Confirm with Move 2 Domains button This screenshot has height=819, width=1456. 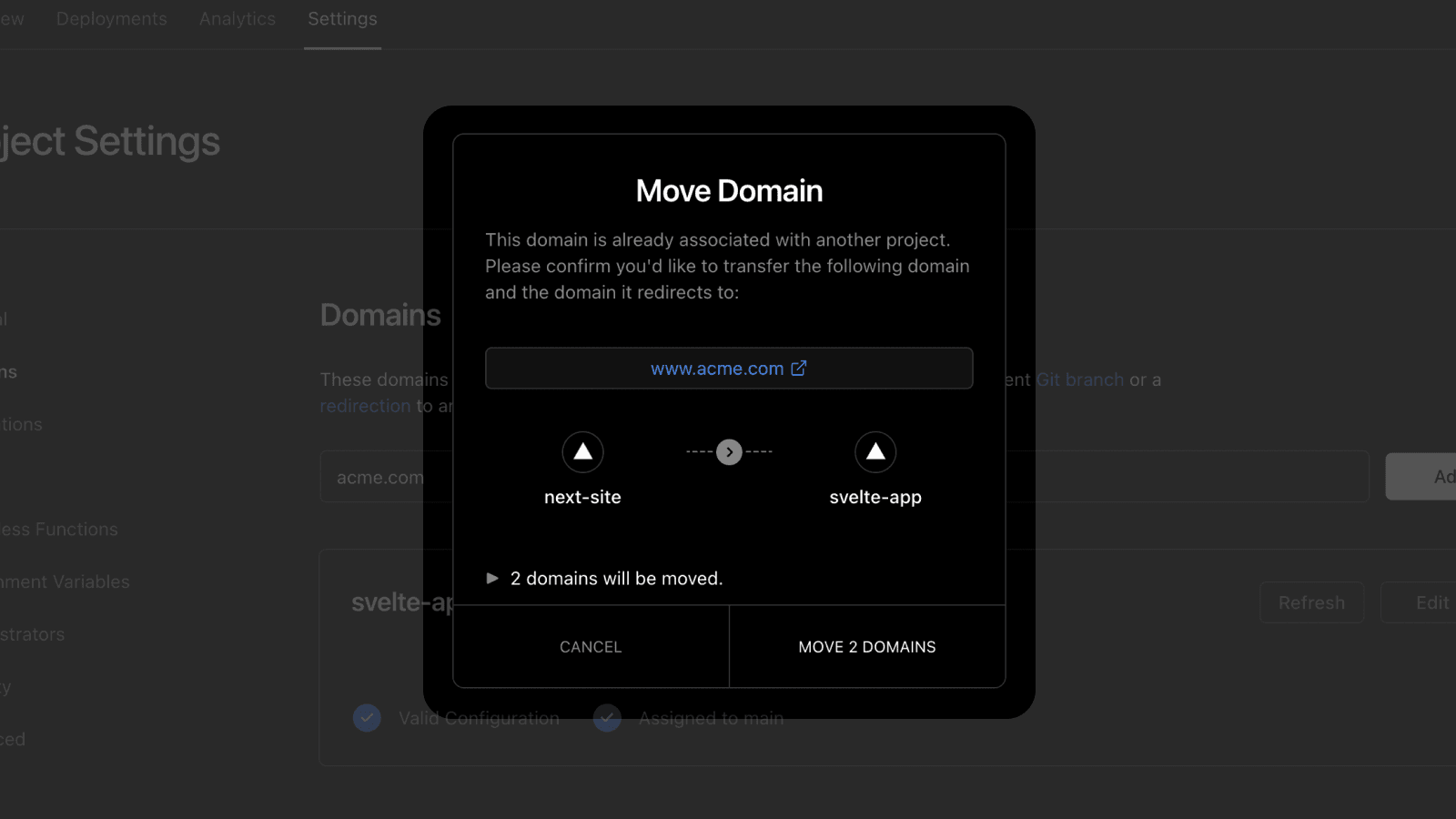pos(866,647)
